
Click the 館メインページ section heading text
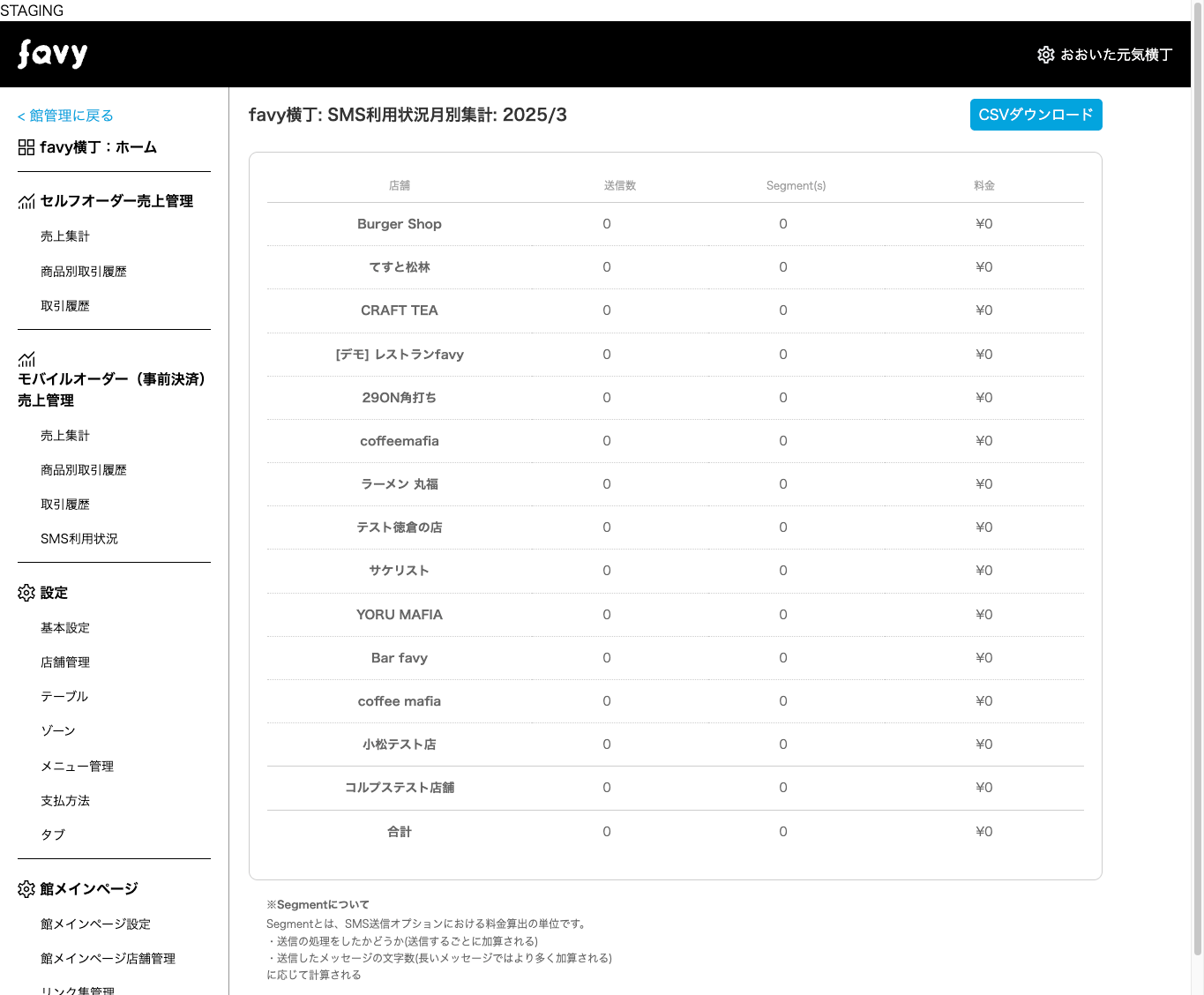89,889
